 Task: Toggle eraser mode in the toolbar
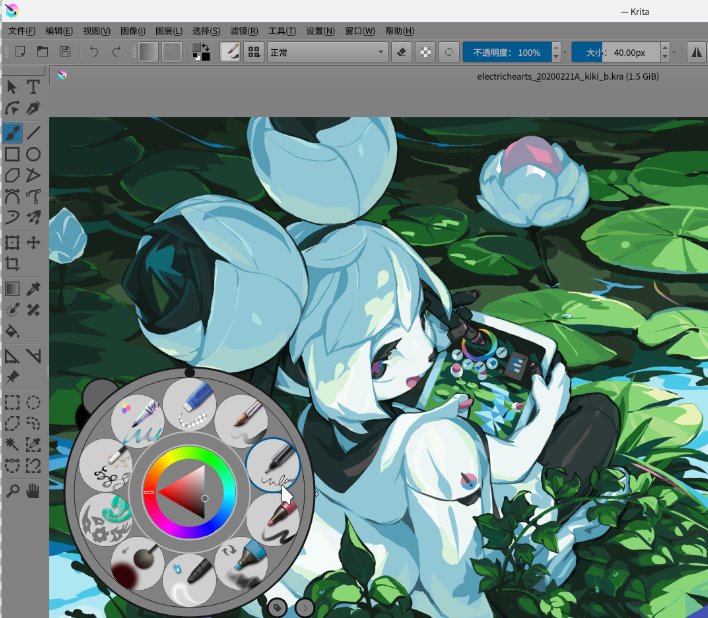point(402,52)
